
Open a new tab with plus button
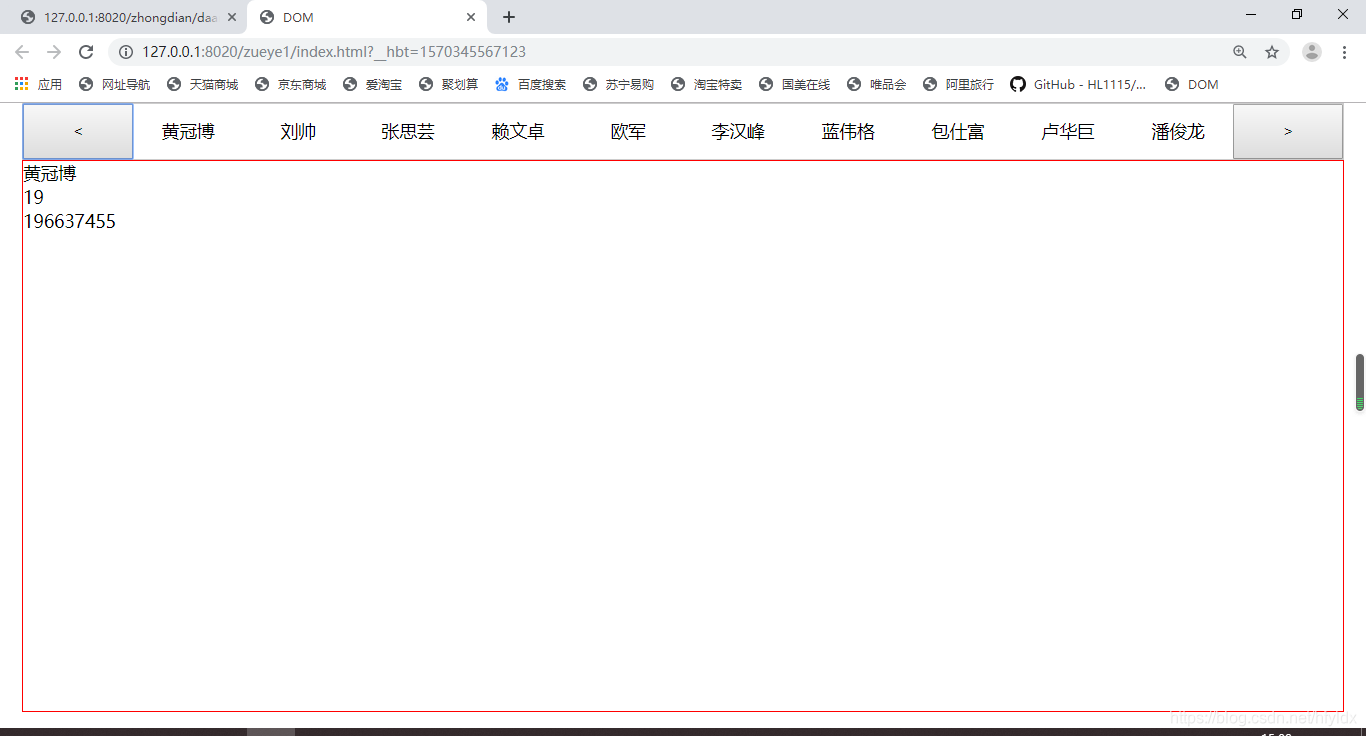coord(509,17)
